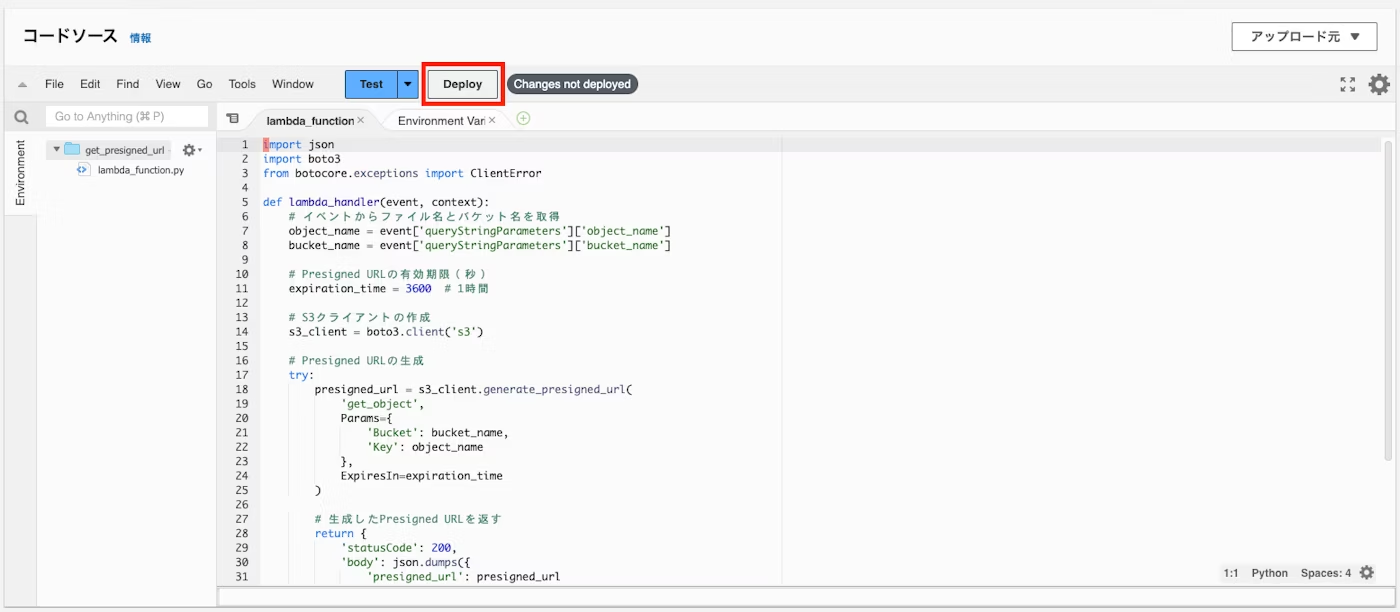This screenshot has height=612, width=1400.
Task: Open the Test button dropdown arrow
Action: click(408, 84)
